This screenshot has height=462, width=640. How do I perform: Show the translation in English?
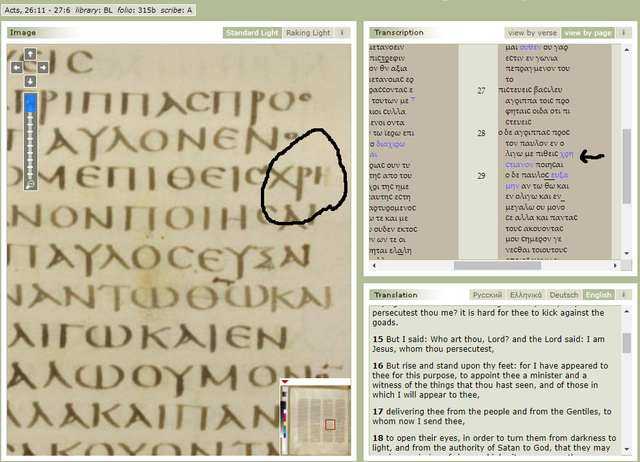click(x=598, y=295)
